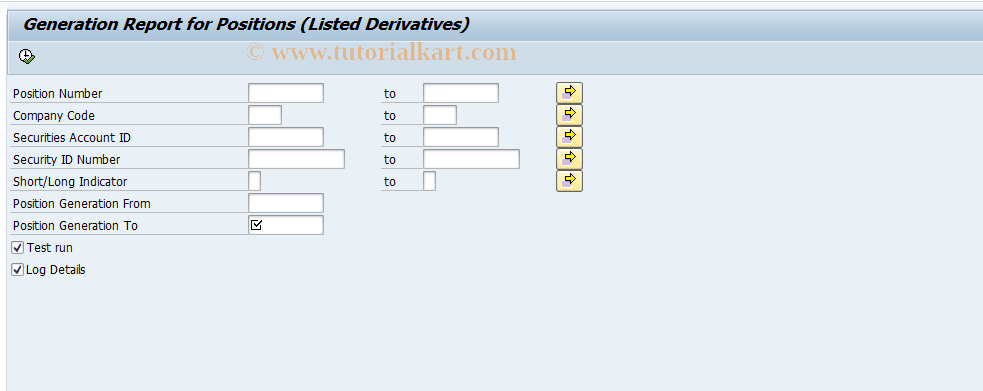Image resolution: width=983 pixels, height=391 pixels.
Task: Click the Position Generation From label
Action: 81,204
